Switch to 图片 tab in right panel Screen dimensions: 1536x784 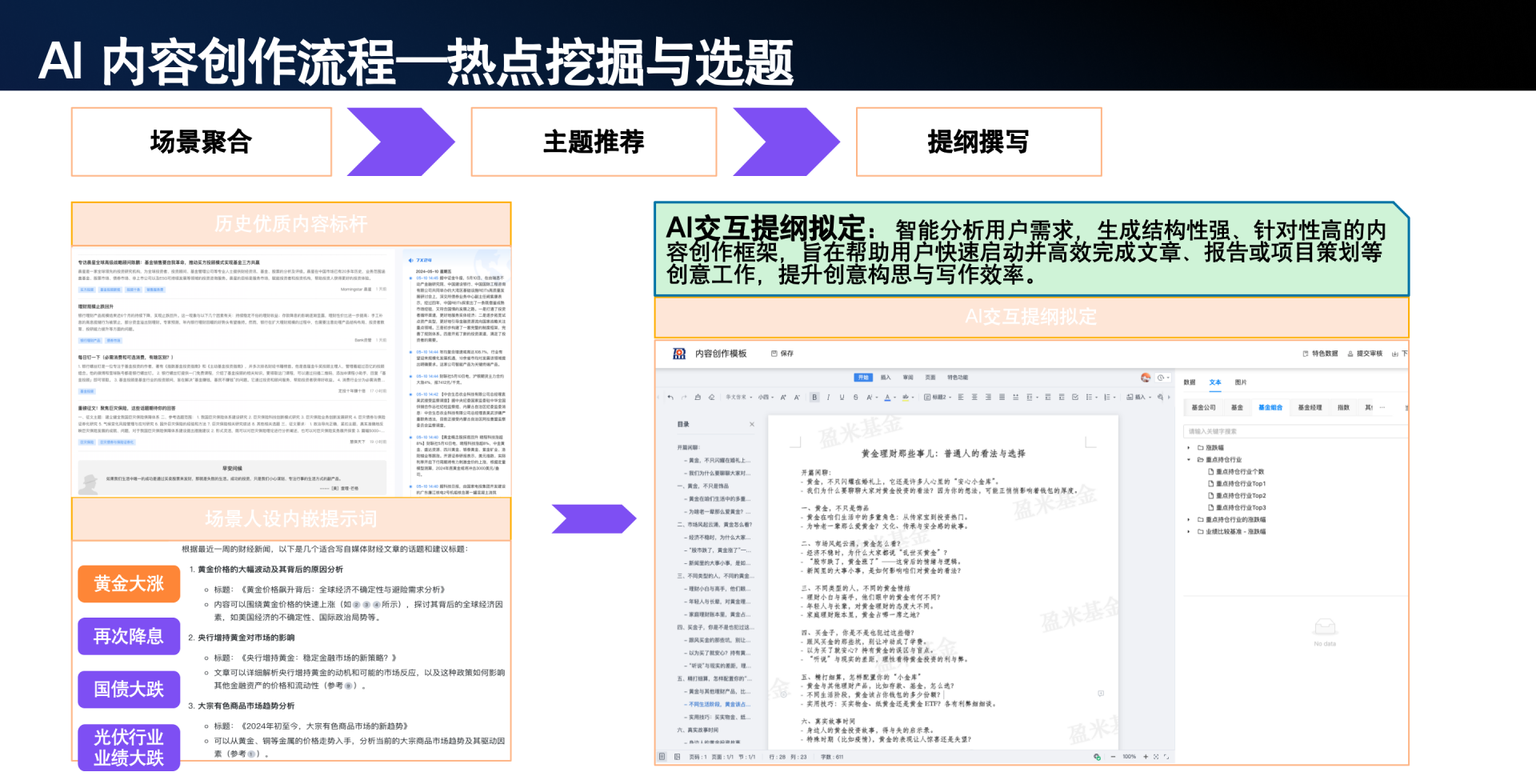coord(1241,382)
